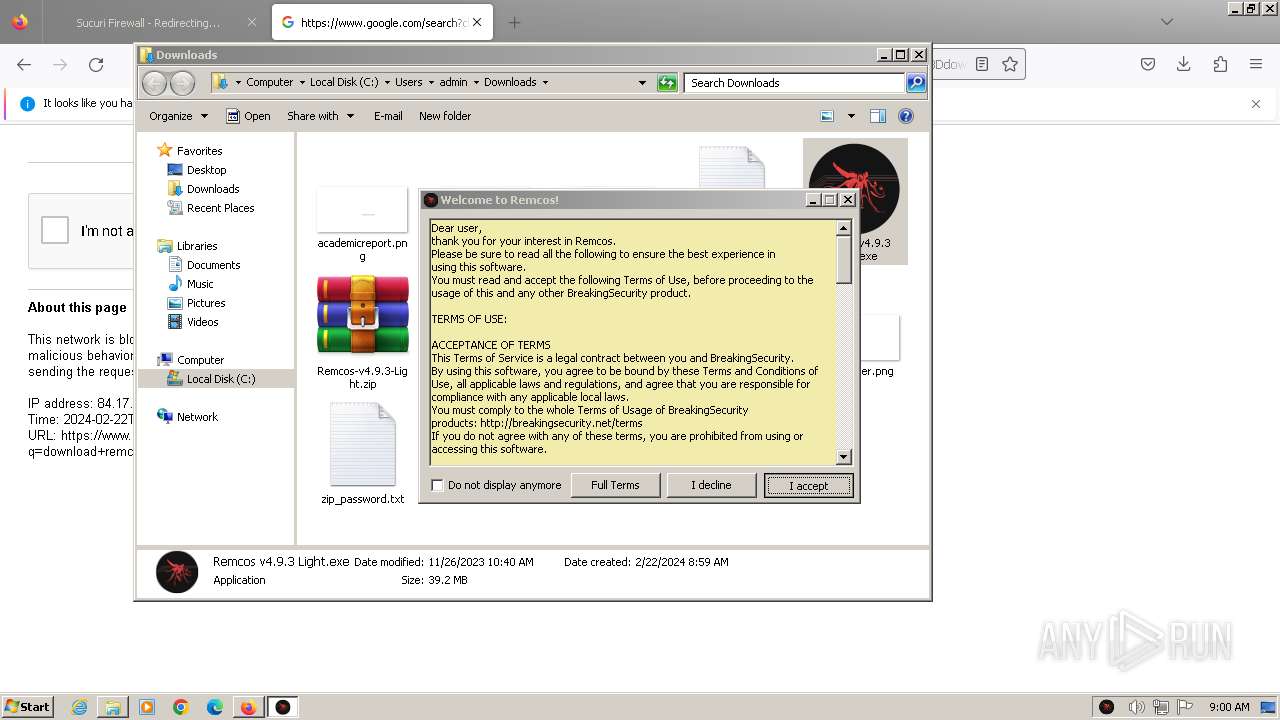
Task: Launch Internet Explorer from taskbar
Action: [80, 707]
